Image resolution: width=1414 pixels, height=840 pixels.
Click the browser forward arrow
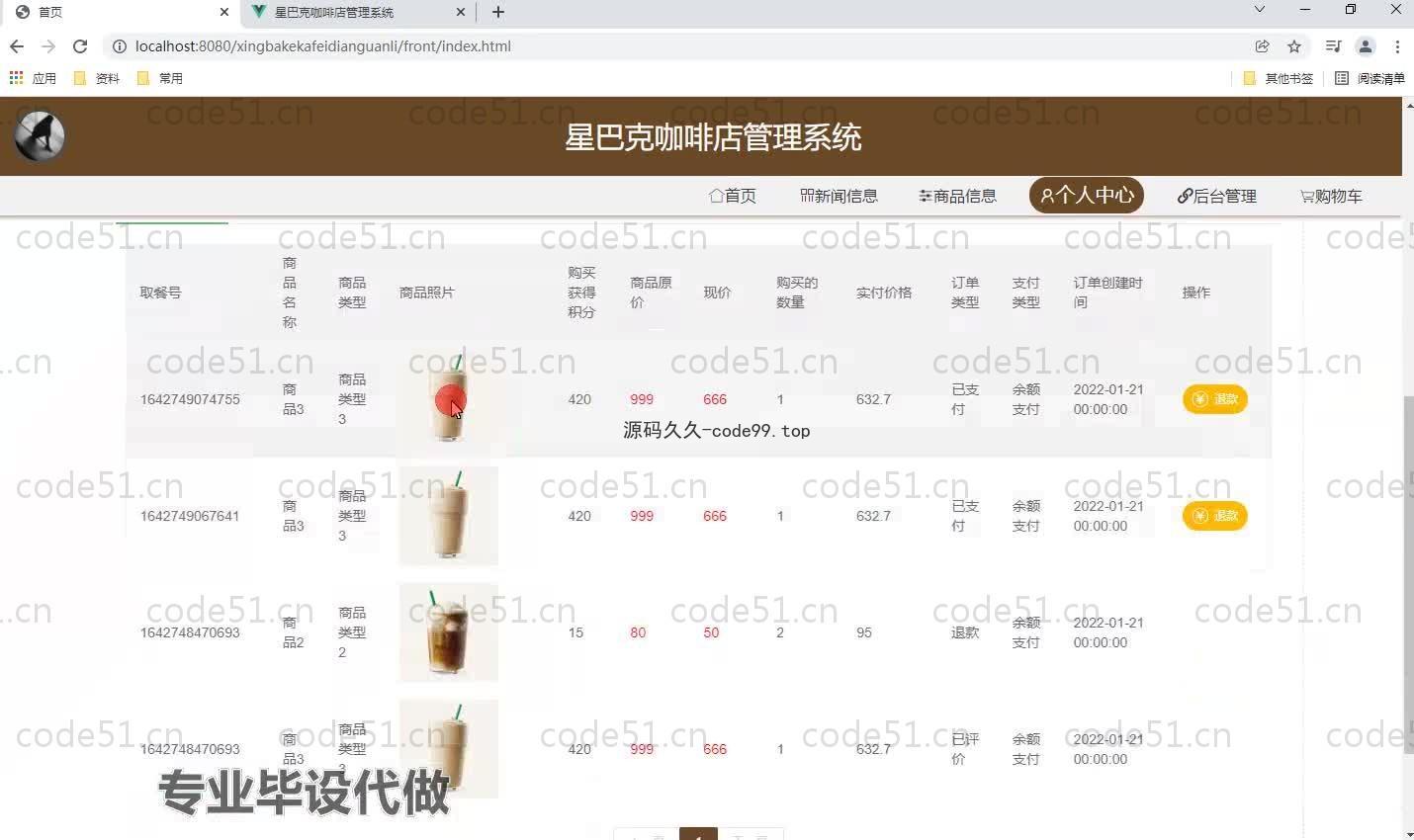(48, 46)
